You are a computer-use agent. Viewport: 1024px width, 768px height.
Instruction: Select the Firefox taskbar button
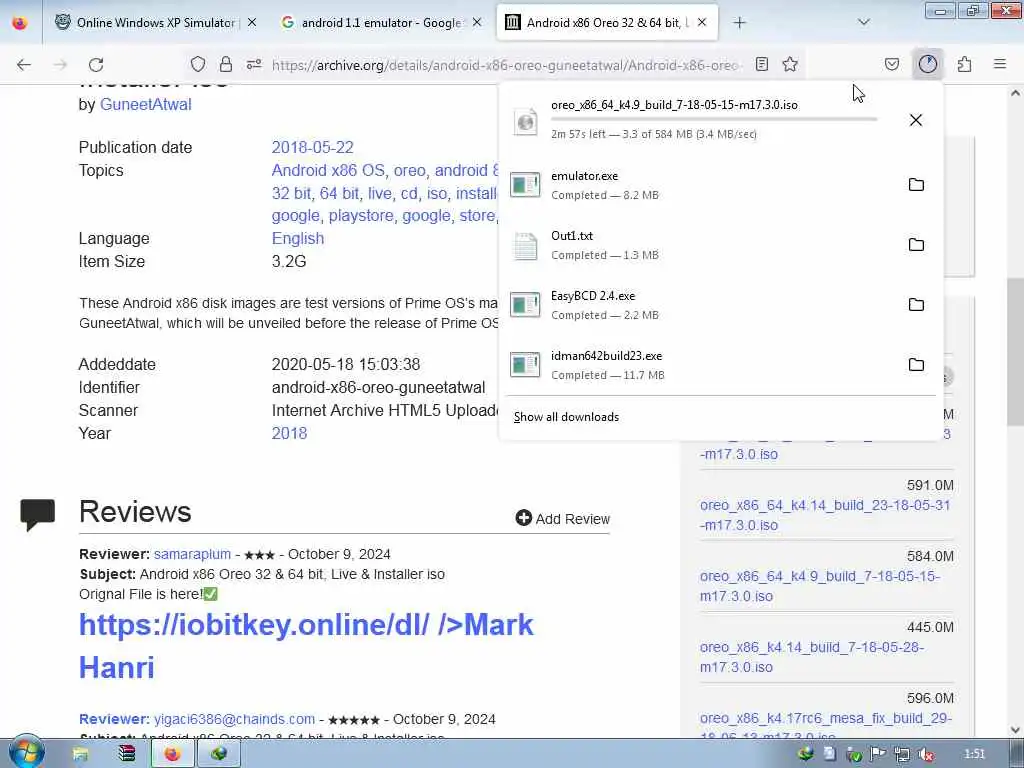coord(172,754)
